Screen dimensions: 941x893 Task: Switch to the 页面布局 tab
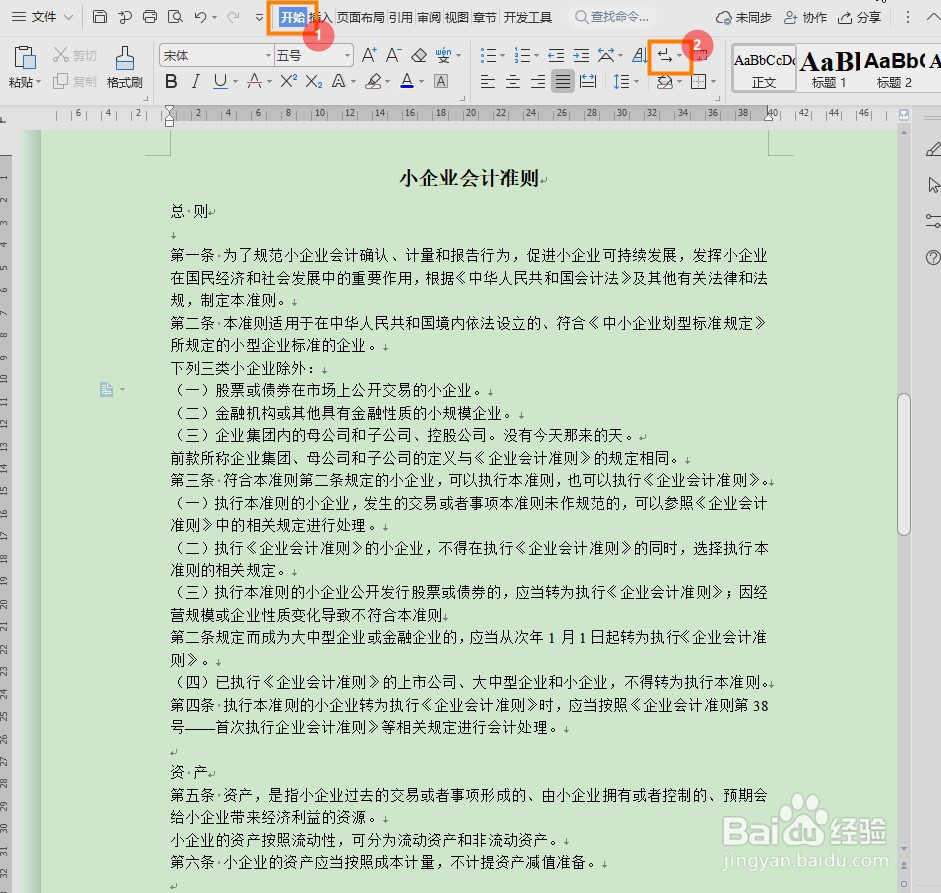360,17
